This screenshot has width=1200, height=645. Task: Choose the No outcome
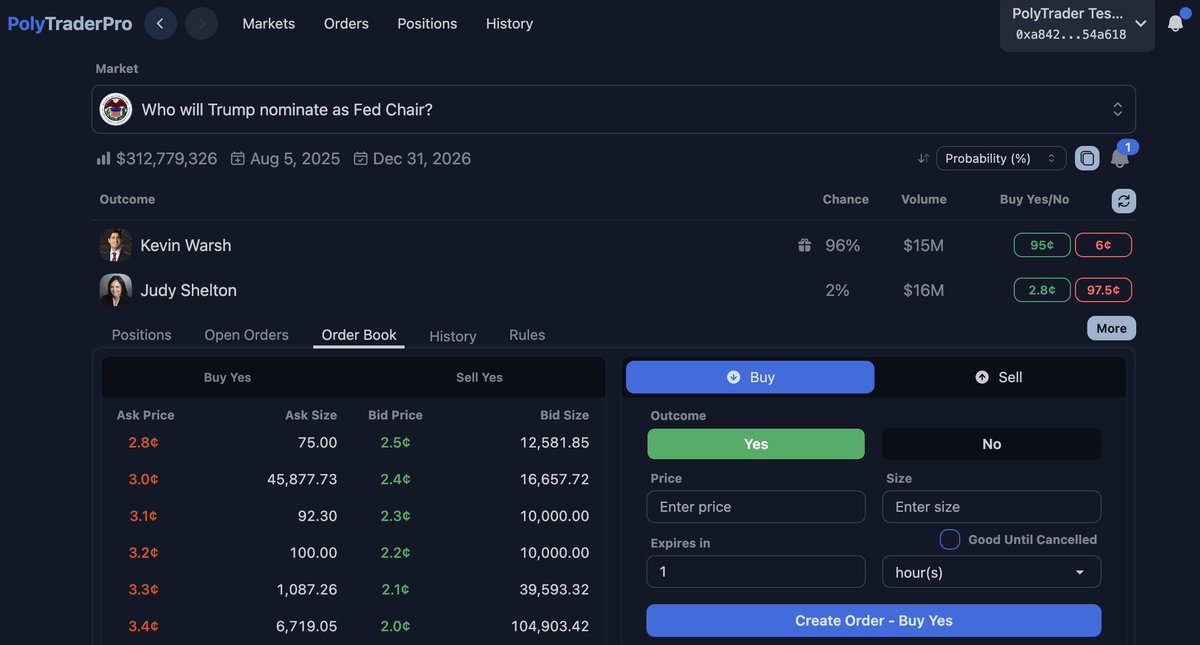pyautogui.click(x=991, y=444)
